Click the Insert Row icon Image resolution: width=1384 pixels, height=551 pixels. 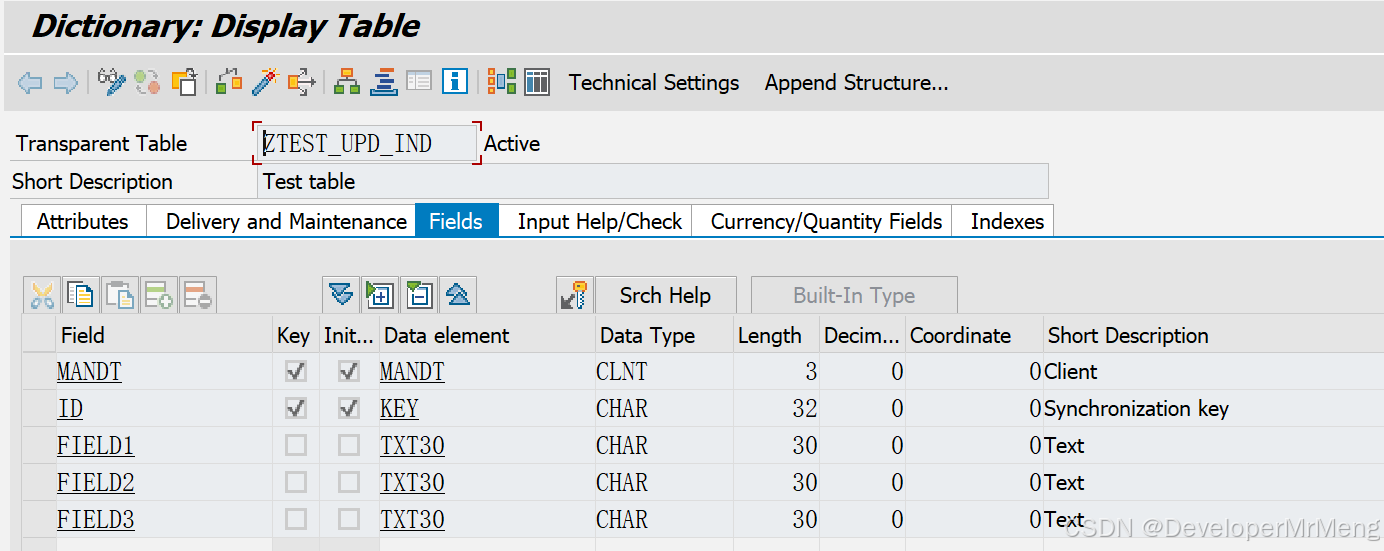159,295
